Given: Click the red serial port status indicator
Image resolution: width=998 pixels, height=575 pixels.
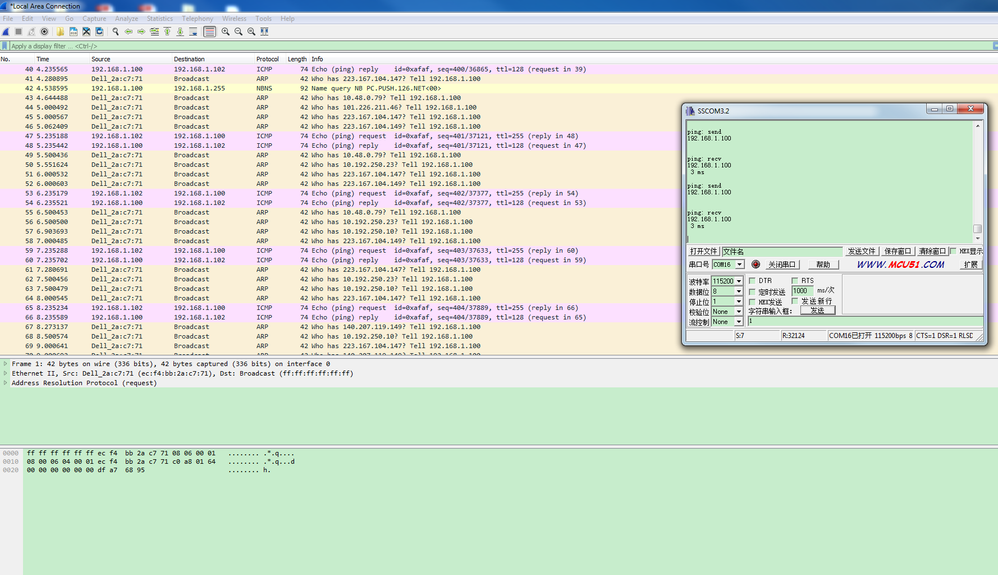Looking at the screenshot, I should point(756,264).
